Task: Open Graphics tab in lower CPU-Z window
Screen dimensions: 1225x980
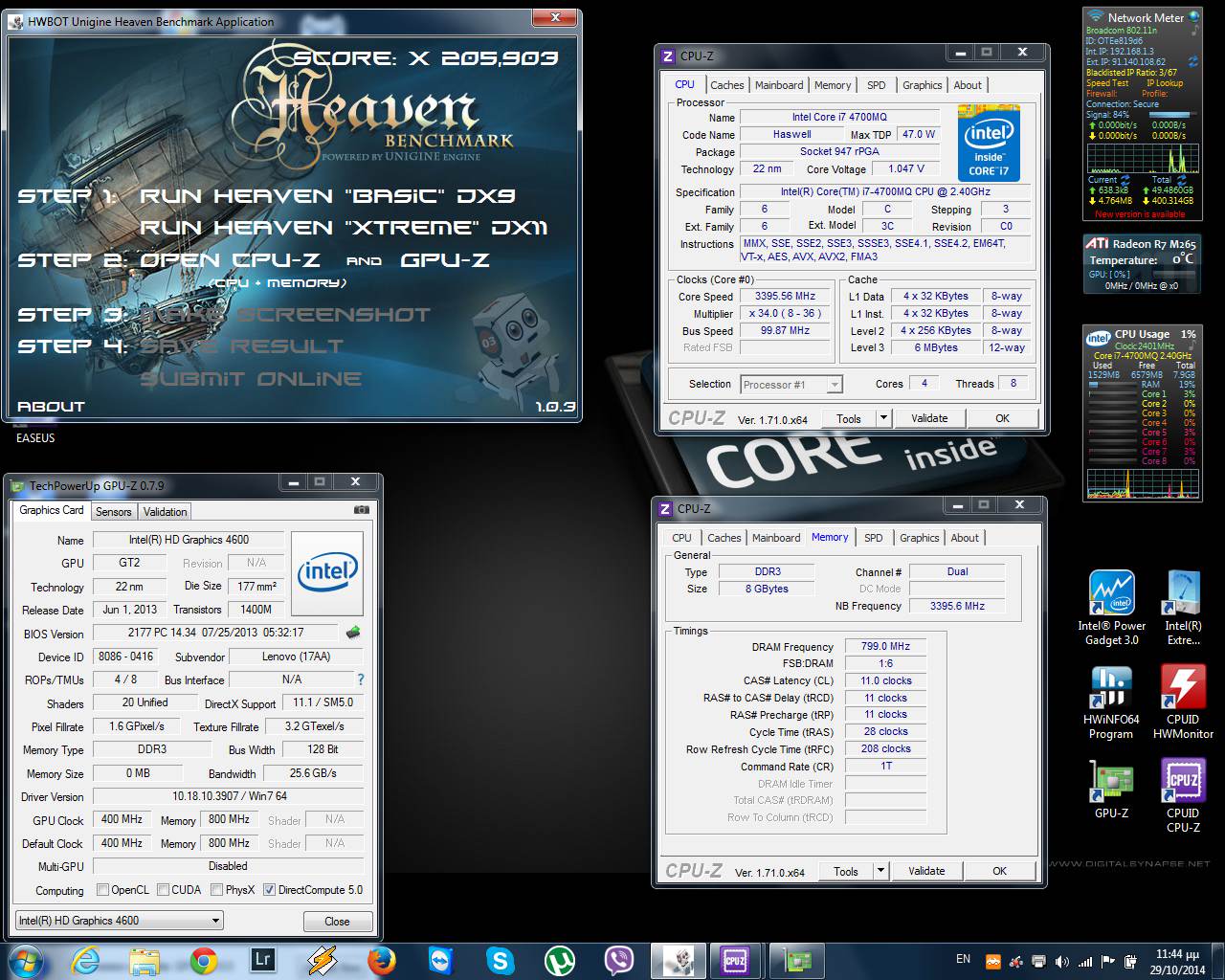Action: (920, 538)
